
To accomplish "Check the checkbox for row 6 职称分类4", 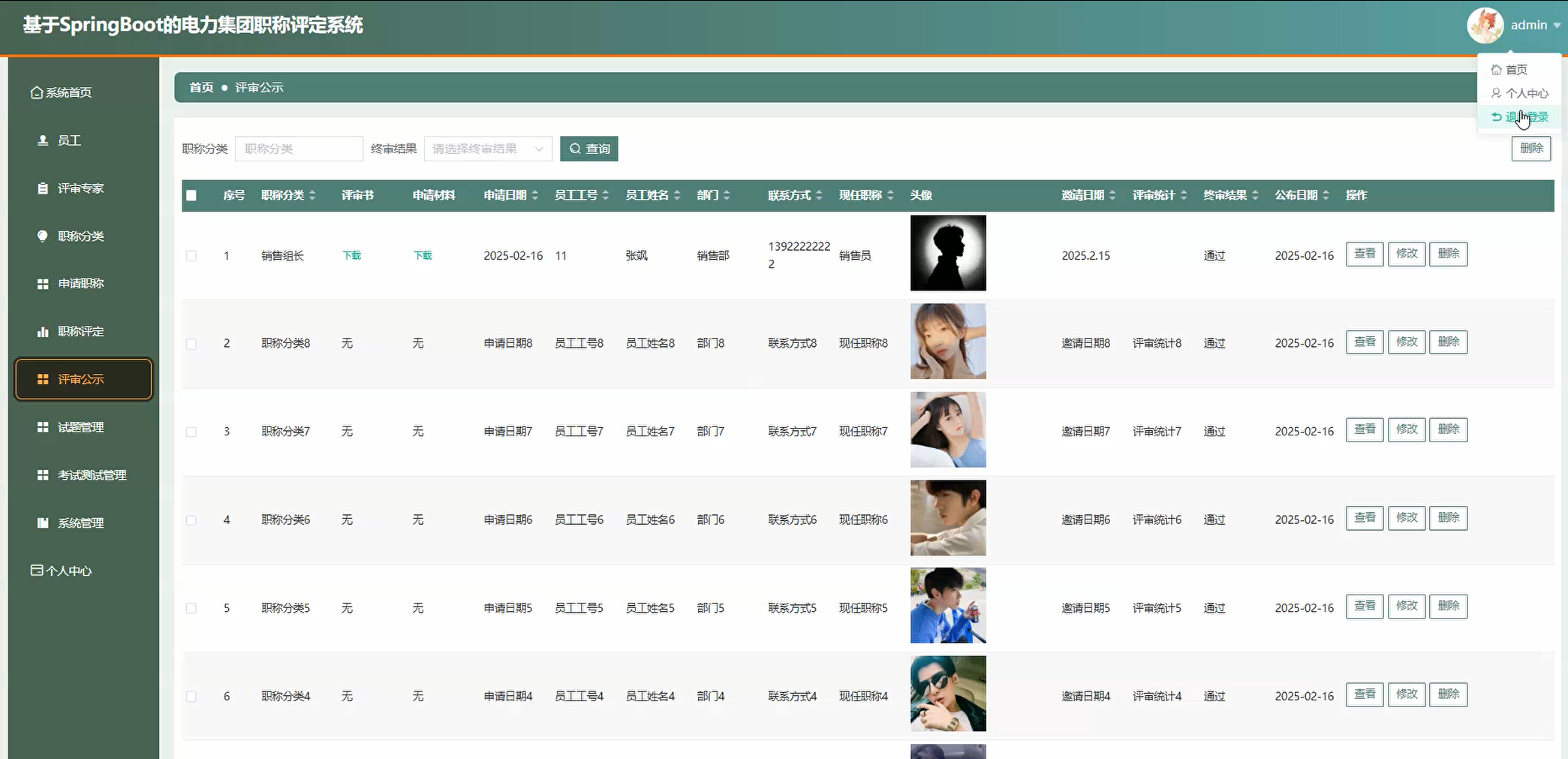I will pyautogui.click(x=191, y=697).
